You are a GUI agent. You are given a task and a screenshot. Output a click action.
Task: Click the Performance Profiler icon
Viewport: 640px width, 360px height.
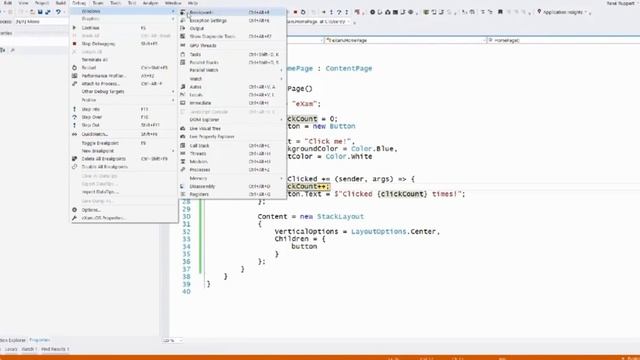tap(74, 76)
